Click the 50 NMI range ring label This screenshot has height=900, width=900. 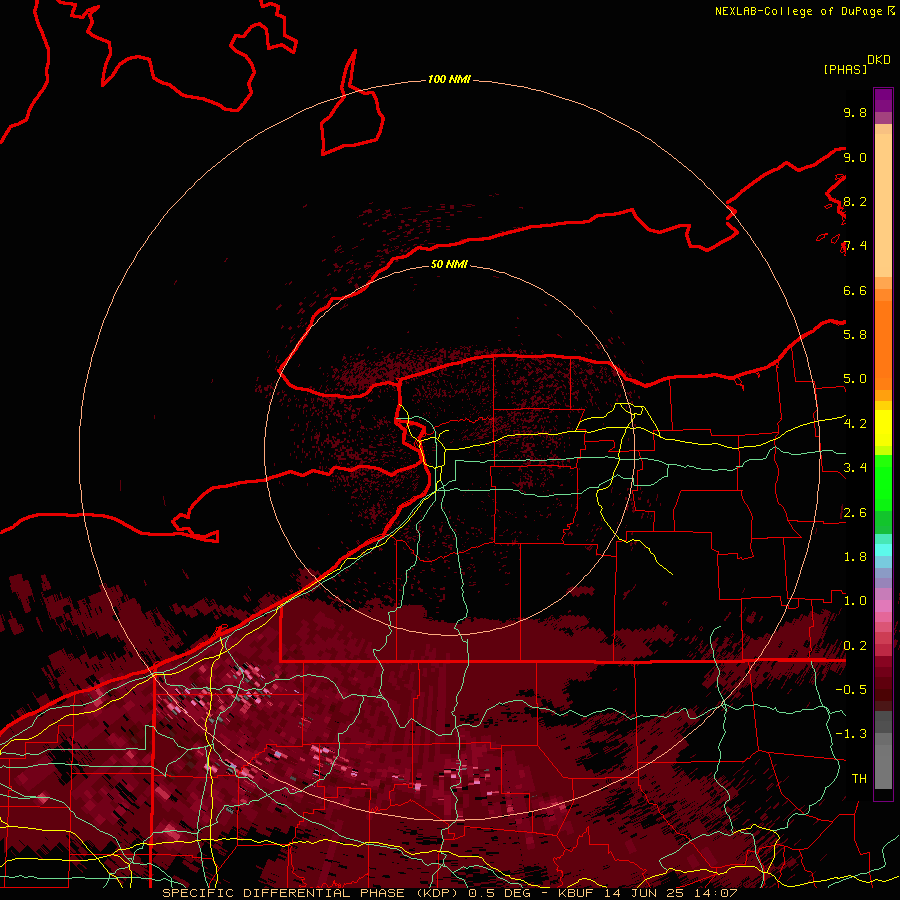click(x=449, y=264)
